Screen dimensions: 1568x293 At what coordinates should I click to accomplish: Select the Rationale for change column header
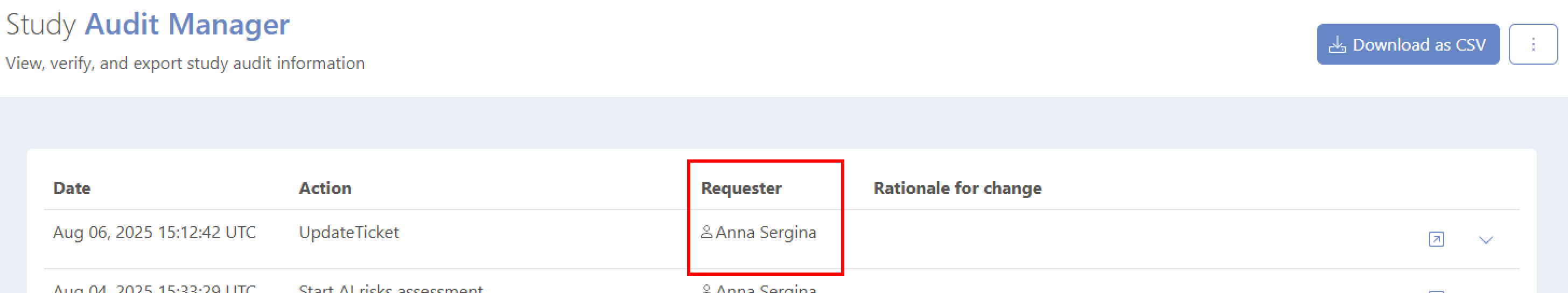click(957, 188)
